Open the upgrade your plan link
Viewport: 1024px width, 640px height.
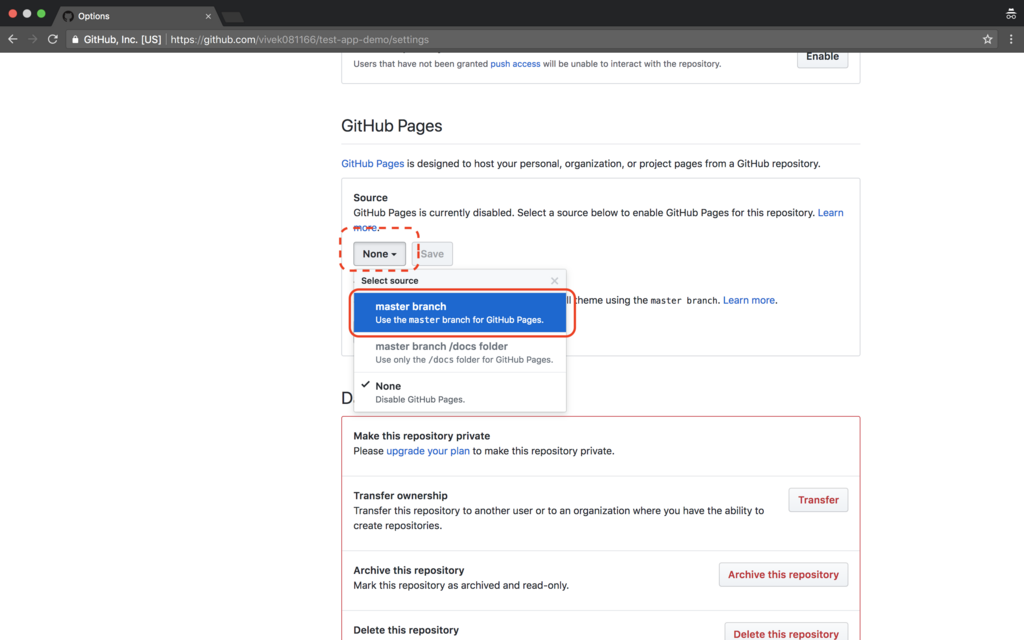click(x=428, y=451)
